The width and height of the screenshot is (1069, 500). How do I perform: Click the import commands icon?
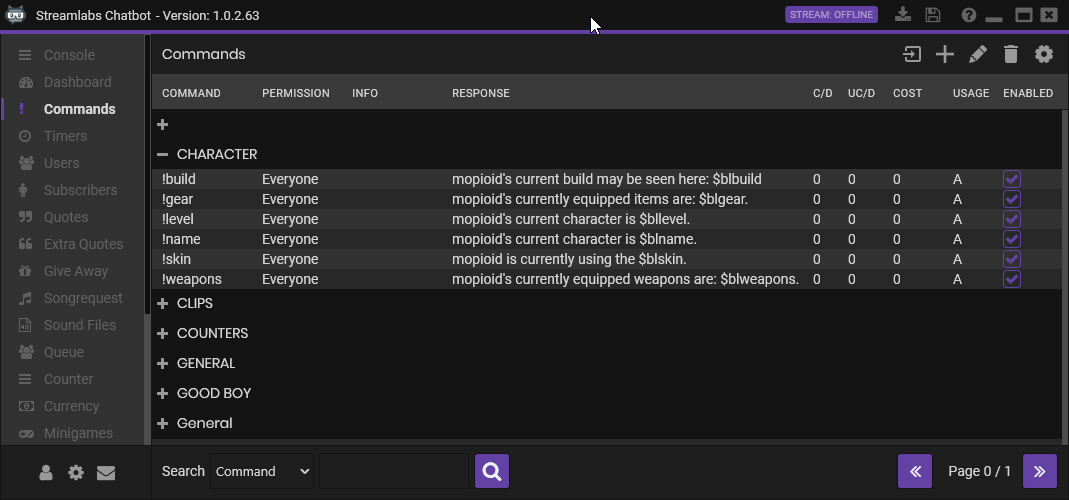(x=912, y=54)
